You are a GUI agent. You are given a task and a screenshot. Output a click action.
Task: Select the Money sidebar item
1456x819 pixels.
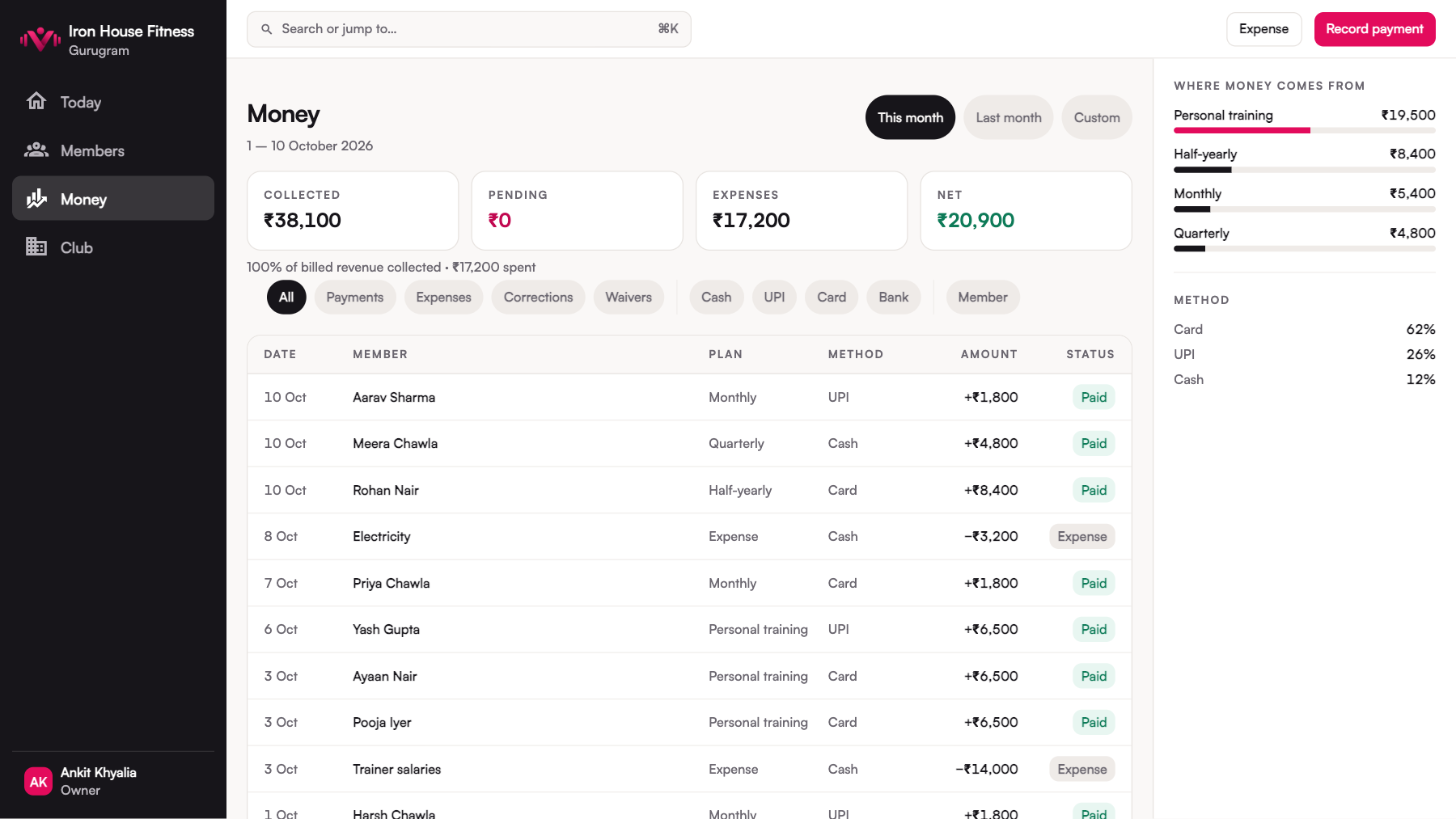(113, 199)
